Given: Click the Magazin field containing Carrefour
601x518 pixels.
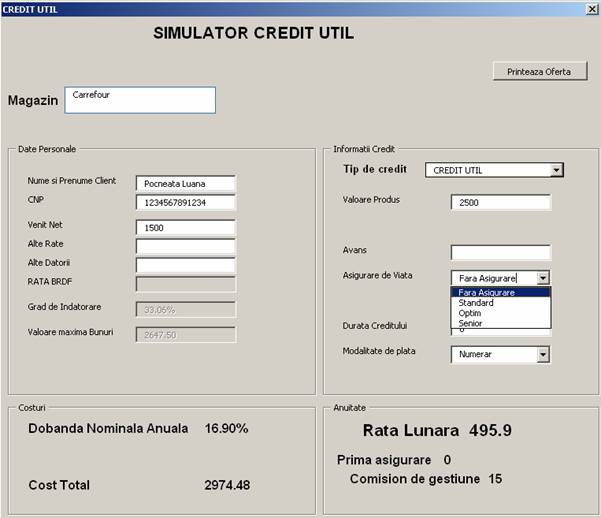Looking at the screenshot, I should click(x=140, y=100).
